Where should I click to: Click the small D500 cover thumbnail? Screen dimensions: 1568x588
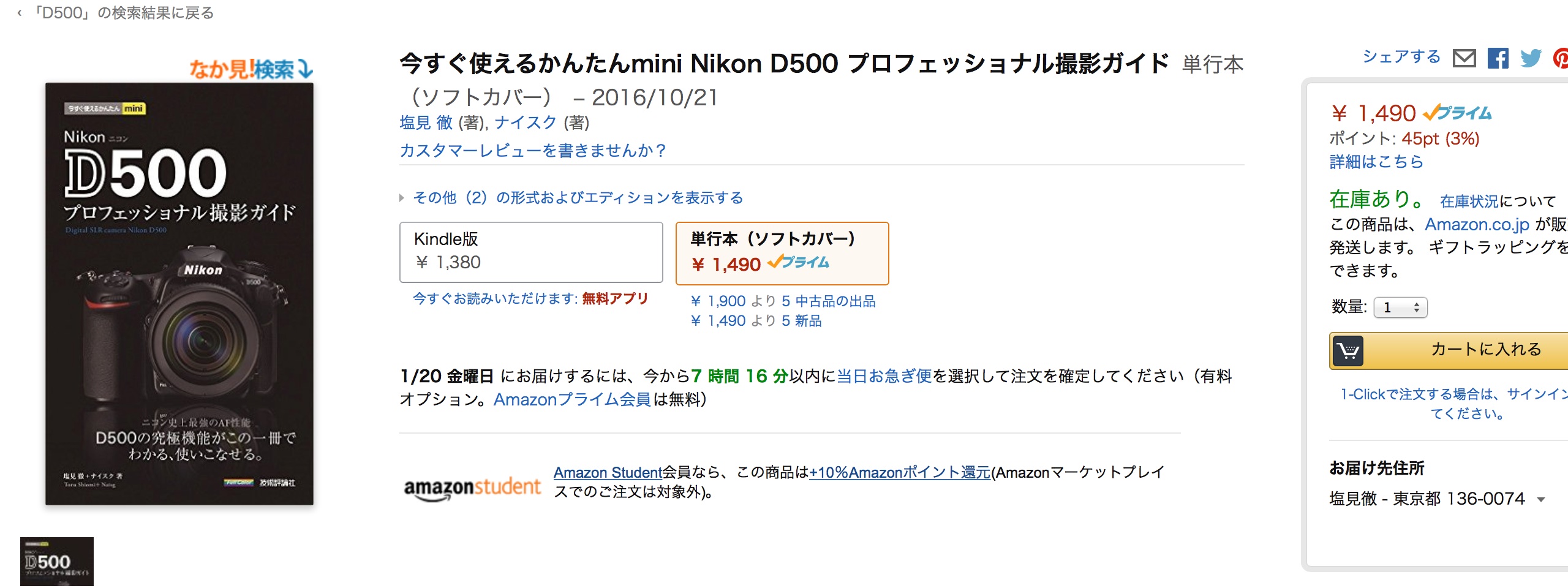click(x=57, y=562)
